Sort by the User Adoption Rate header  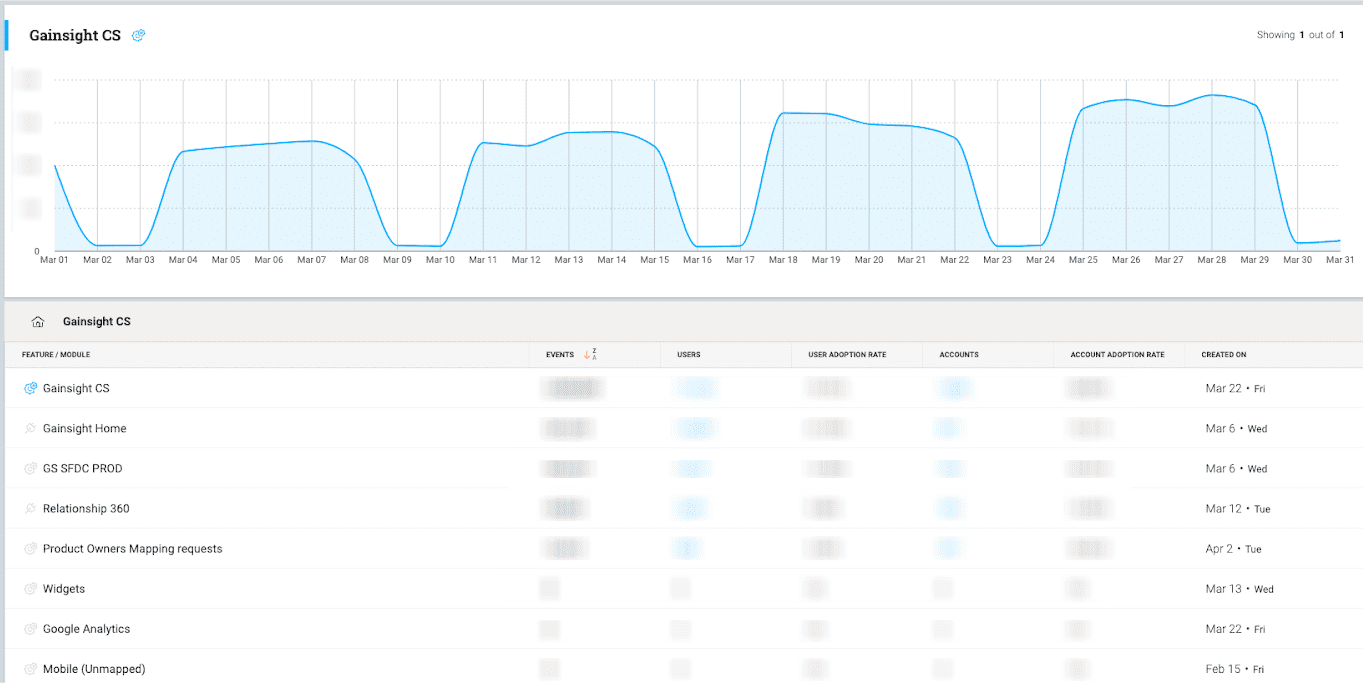click(x=847, y=354)
